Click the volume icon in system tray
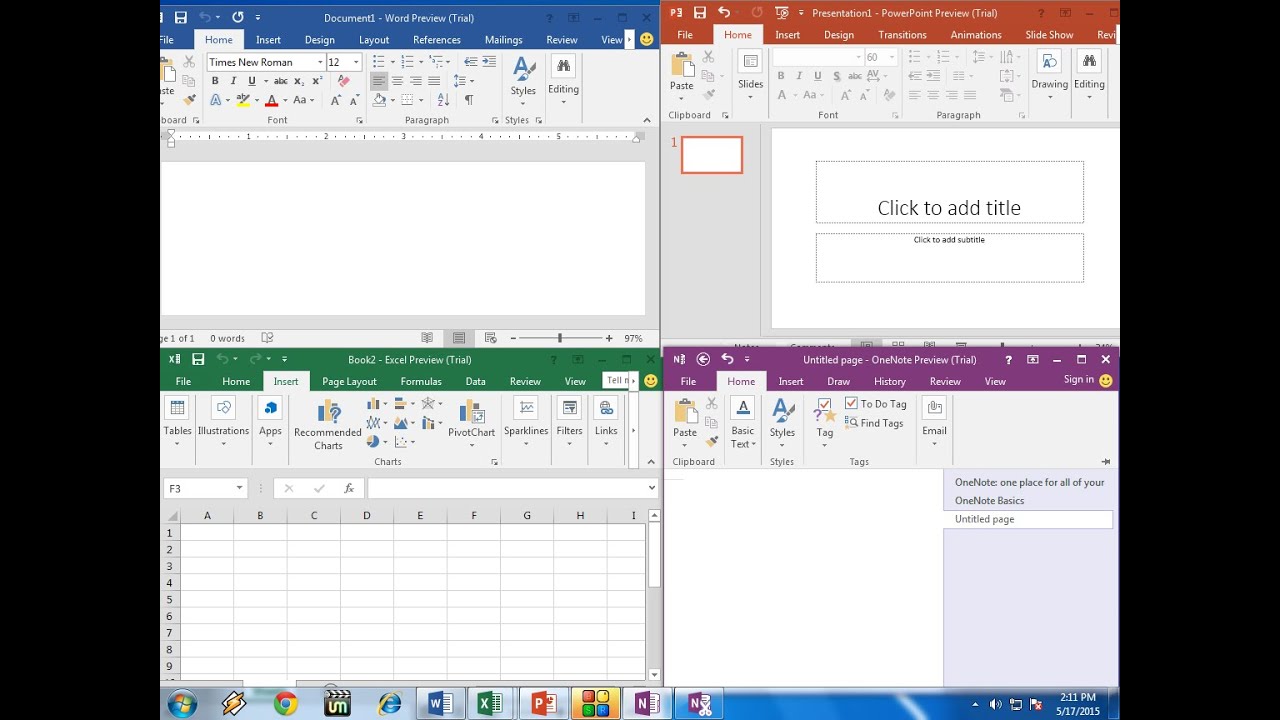The width and height of the screenshot is (1280, 720). [x=995, y=704]
